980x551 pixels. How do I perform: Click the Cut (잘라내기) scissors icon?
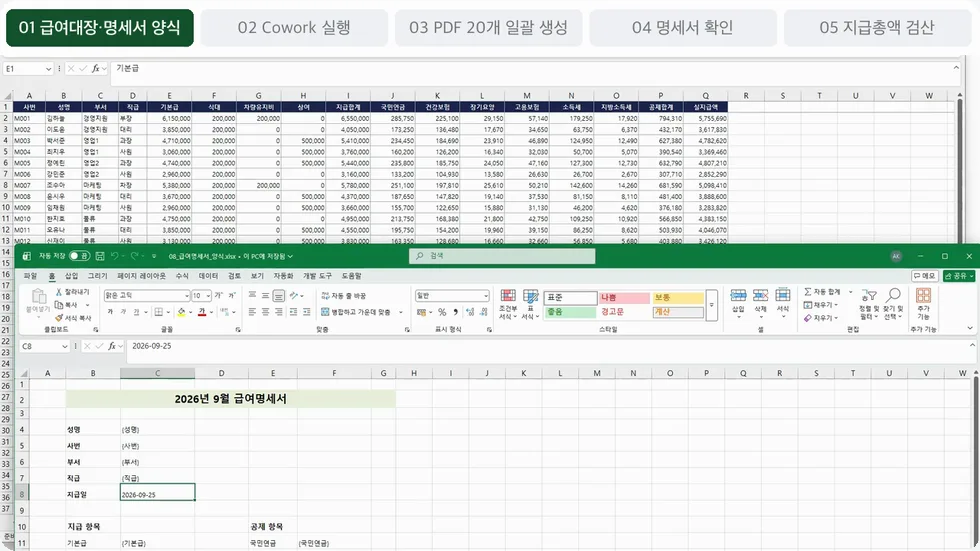(59, 292)
